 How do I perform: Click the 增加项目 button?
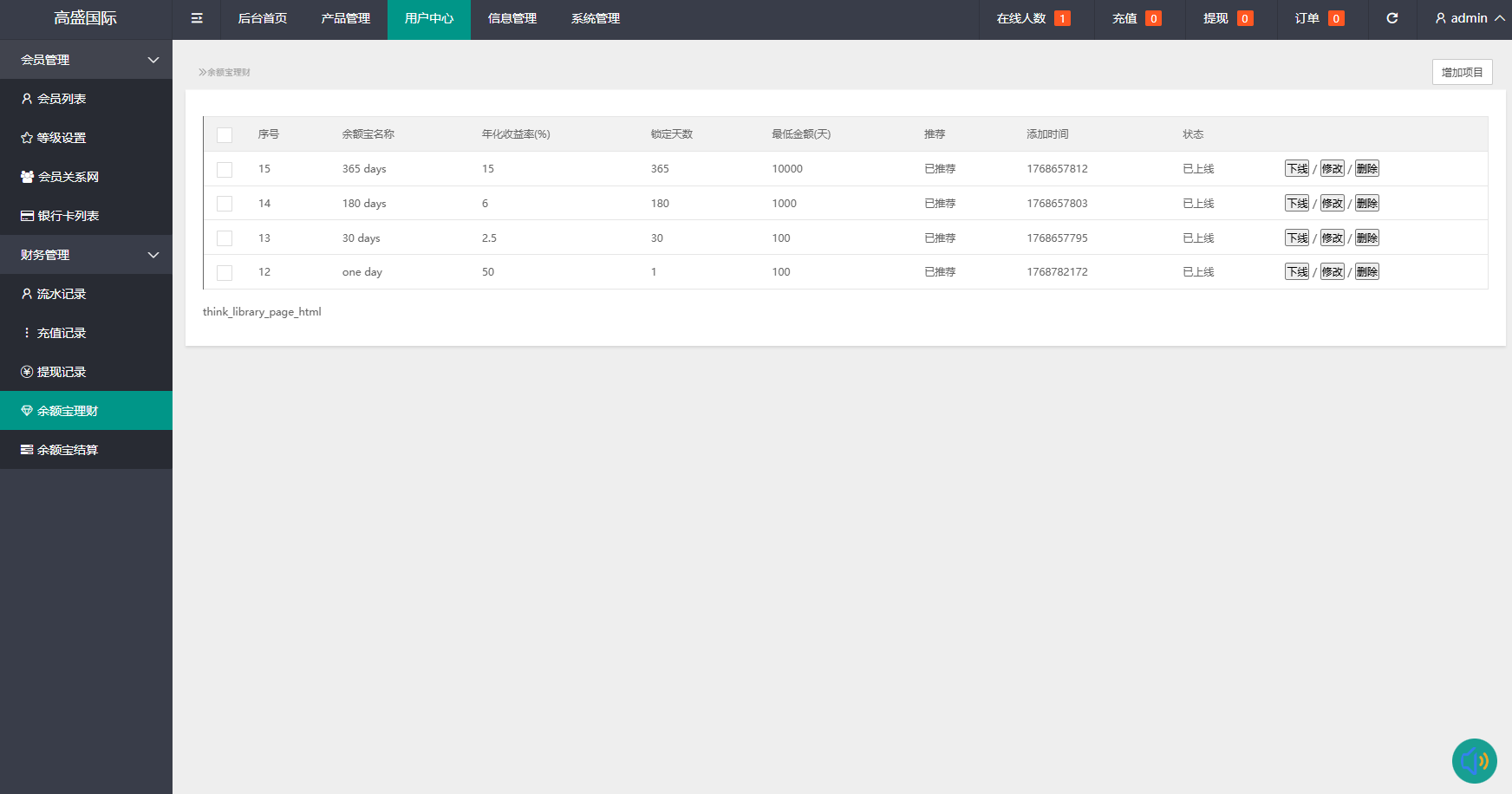pyautogui.click(x=1462, y=72)
